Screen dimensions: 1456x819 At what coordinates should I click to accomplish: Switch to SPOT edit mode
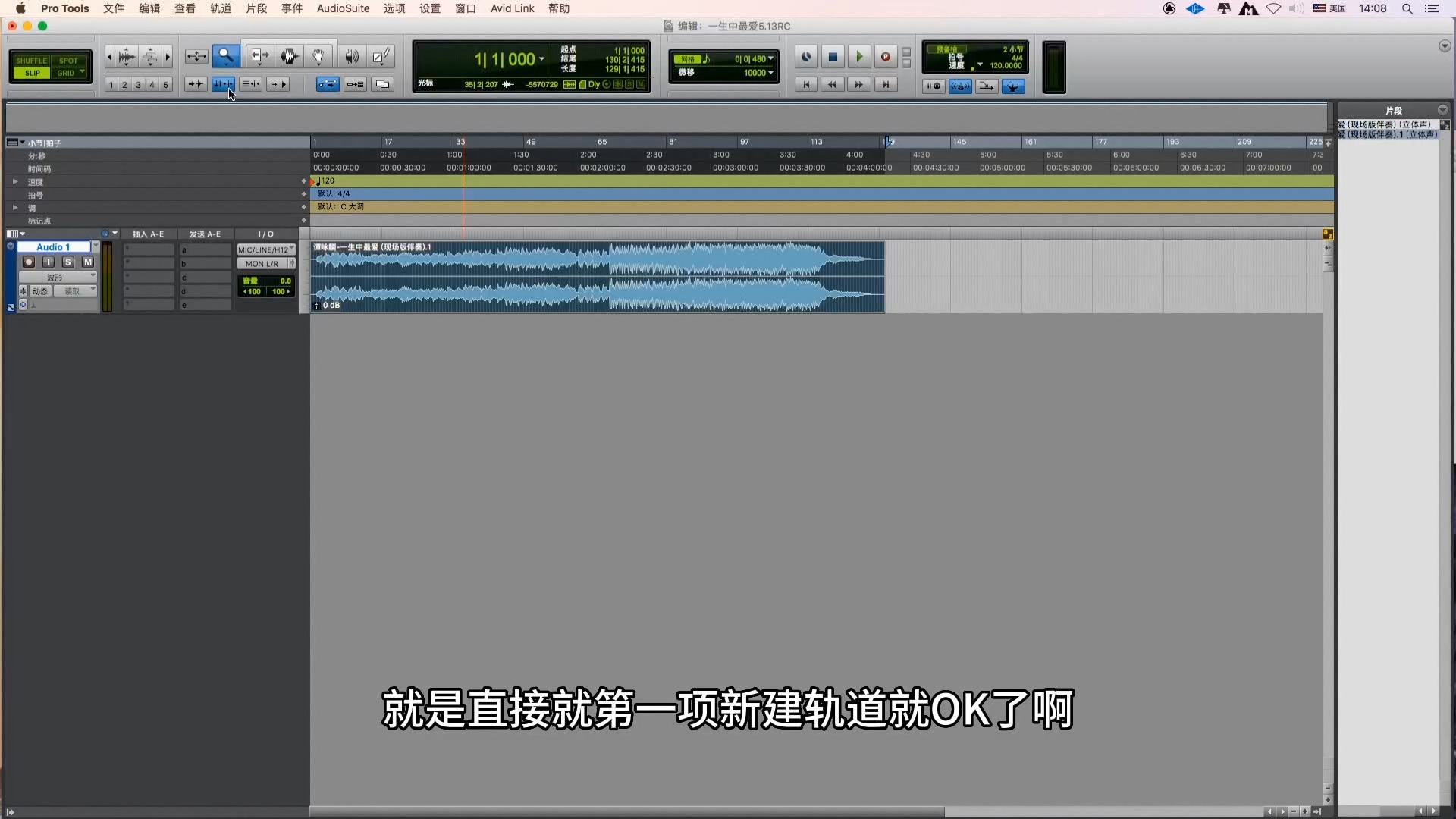coord(68,61)
